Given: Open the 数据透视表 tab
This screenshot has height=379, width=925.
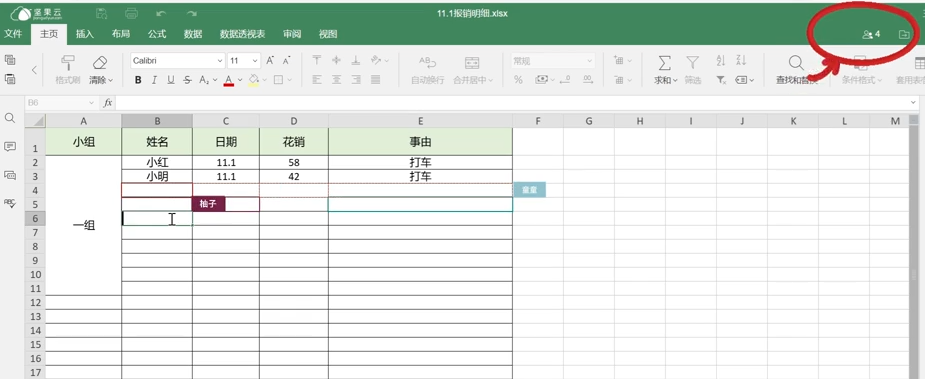Looking at the screenshot, I should 242,34.
